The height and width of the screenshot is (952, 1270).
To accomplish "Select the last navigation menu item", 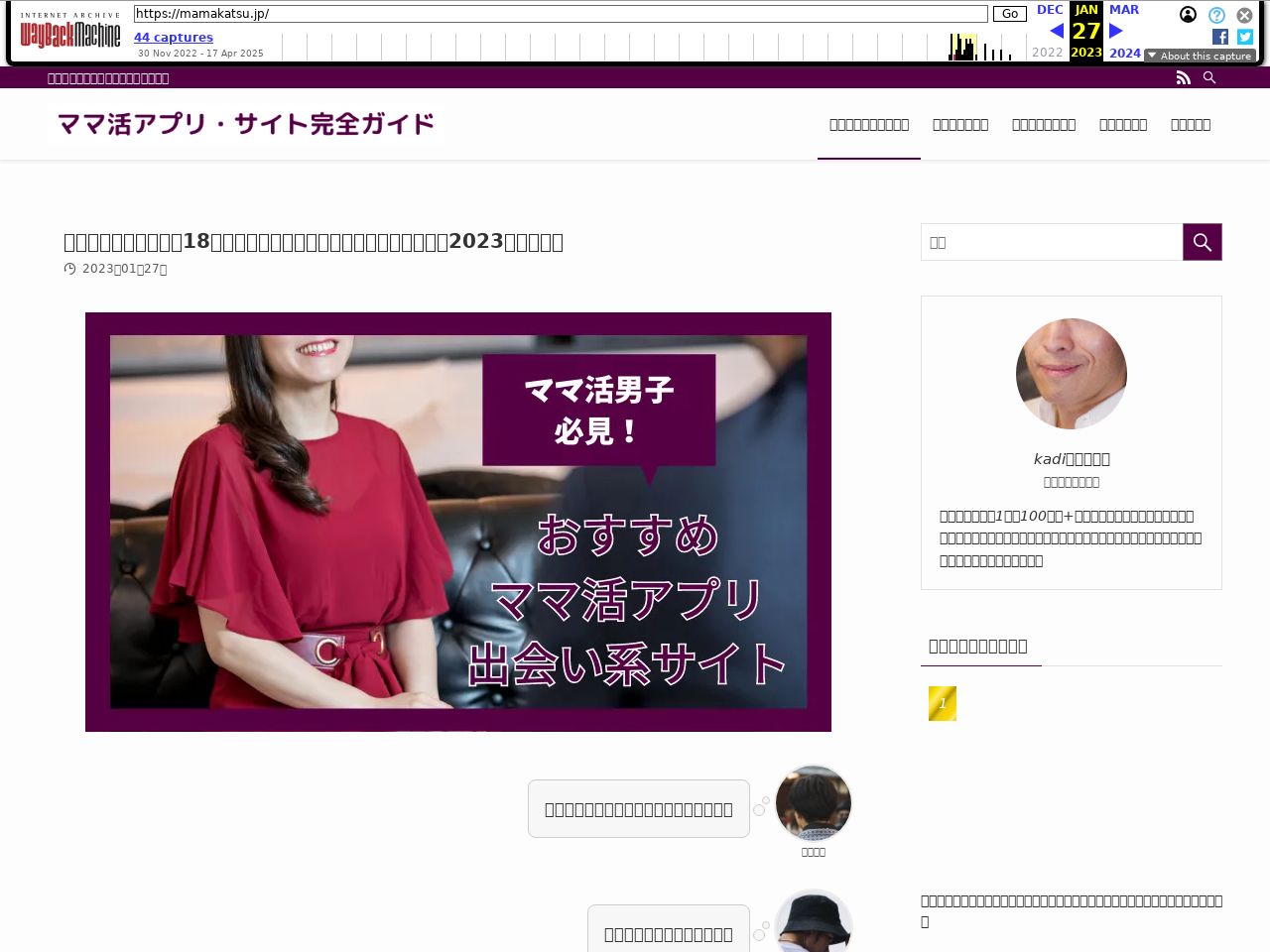I will click(1191, 124).
